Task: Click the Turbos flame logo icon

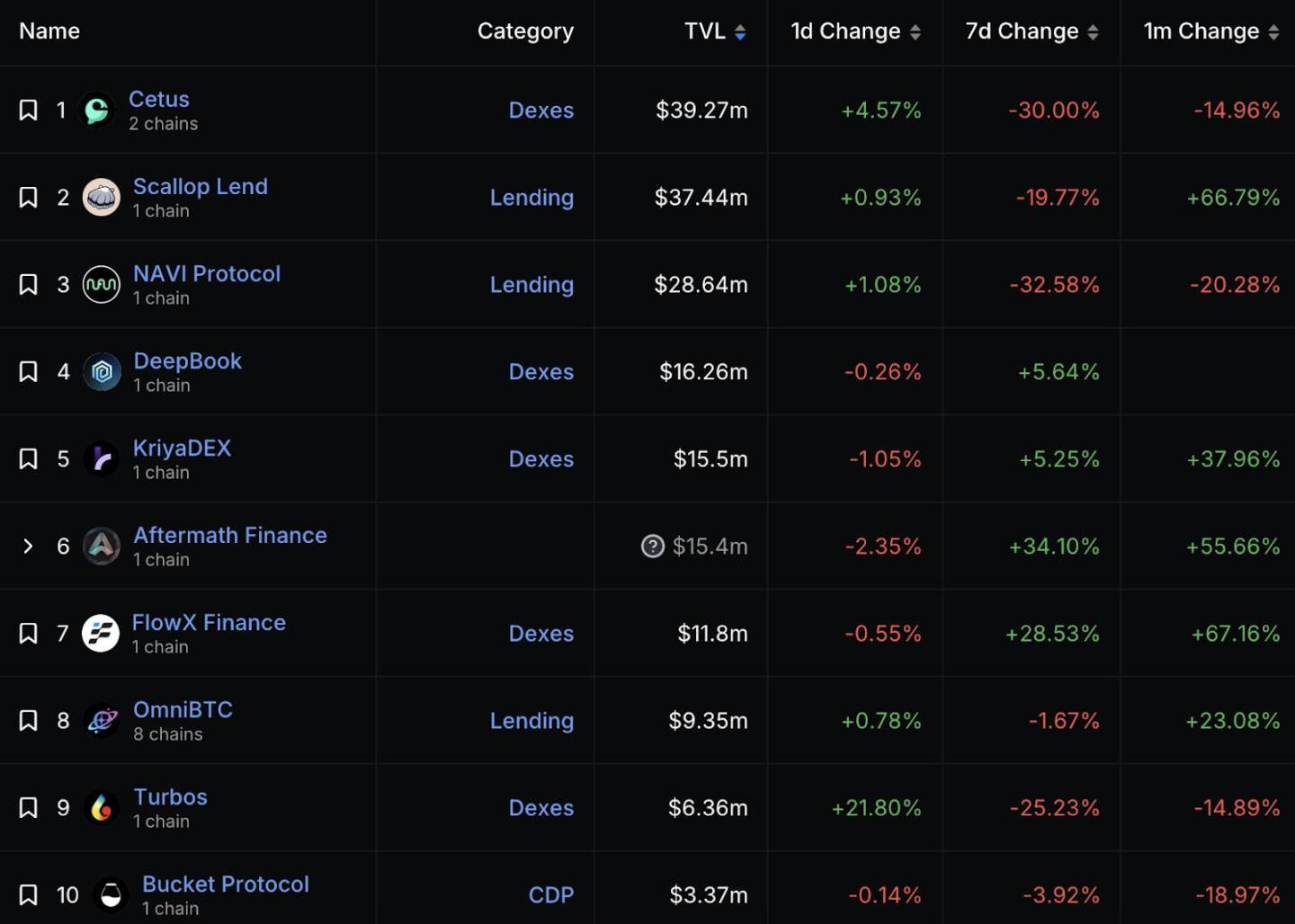Action: coord(102,808)
